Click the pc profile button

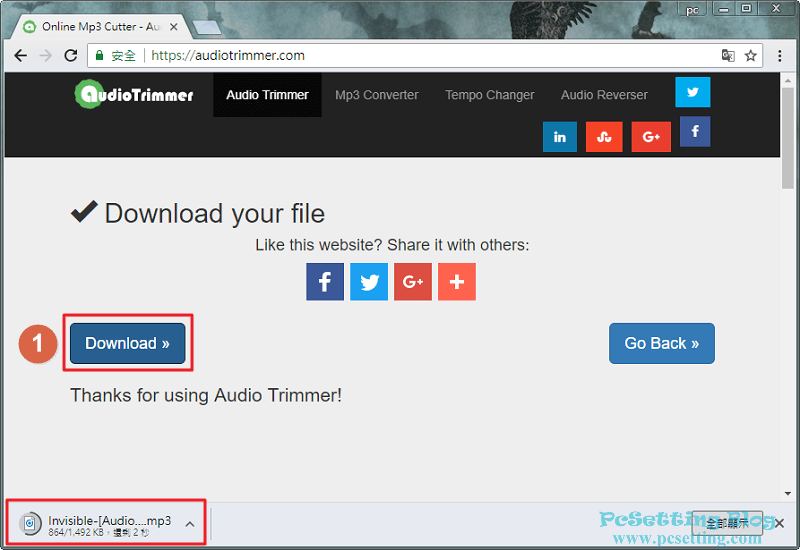692,10
